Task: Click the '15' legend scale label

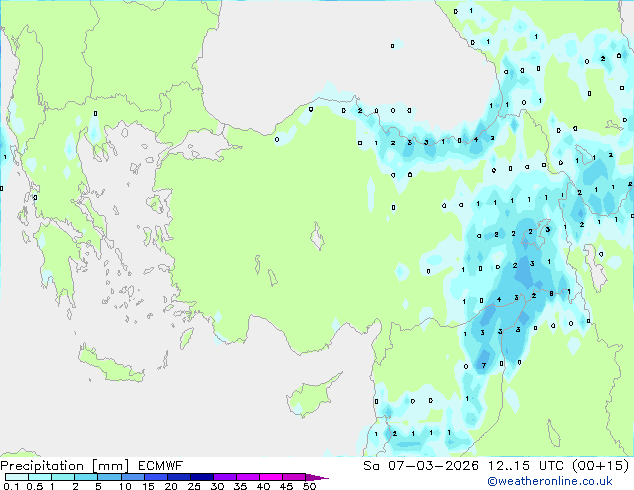Action: click(x=148, y=486)
